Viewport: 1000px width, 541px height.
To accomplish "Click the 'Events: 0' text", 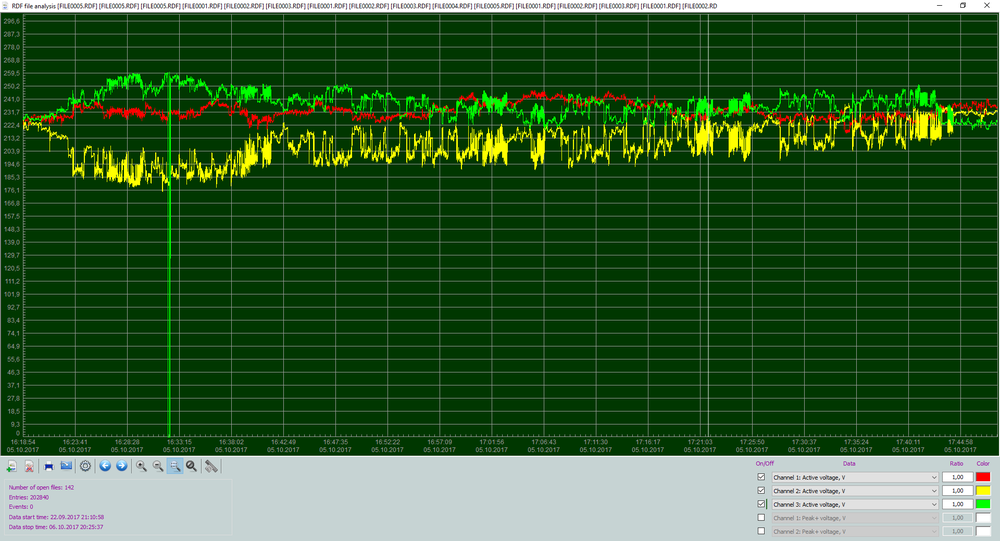I will click(x=21, y=507).
